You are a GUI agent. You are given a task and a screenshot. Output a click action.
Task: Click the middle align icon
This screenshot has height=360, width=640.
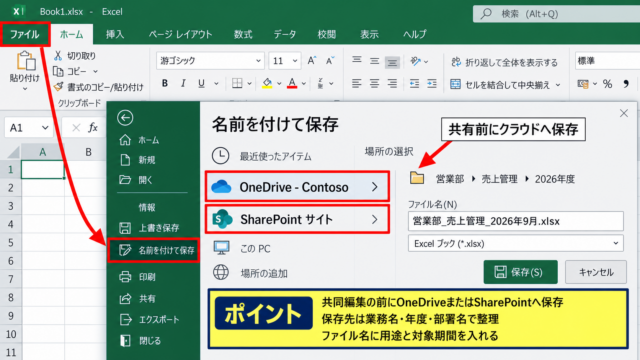point(374,61)
